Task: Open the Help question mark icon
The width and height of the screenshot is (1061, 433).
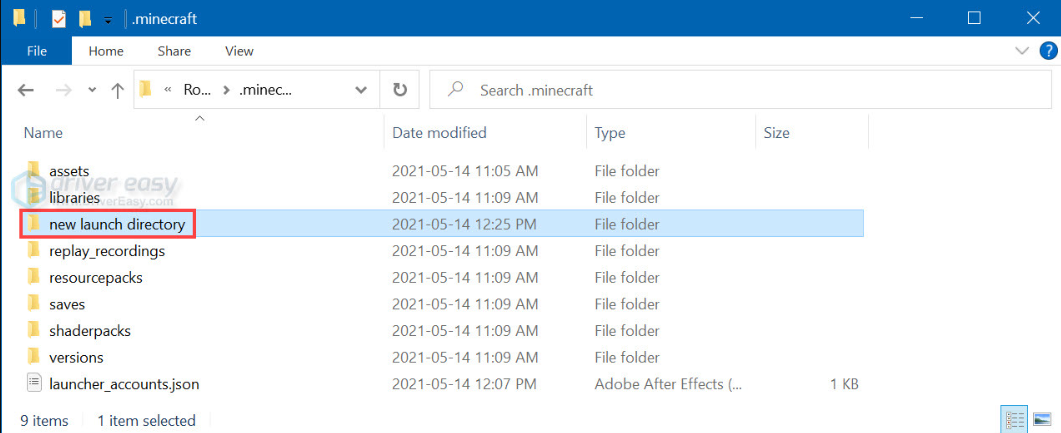Action: tap(1046, 51)
